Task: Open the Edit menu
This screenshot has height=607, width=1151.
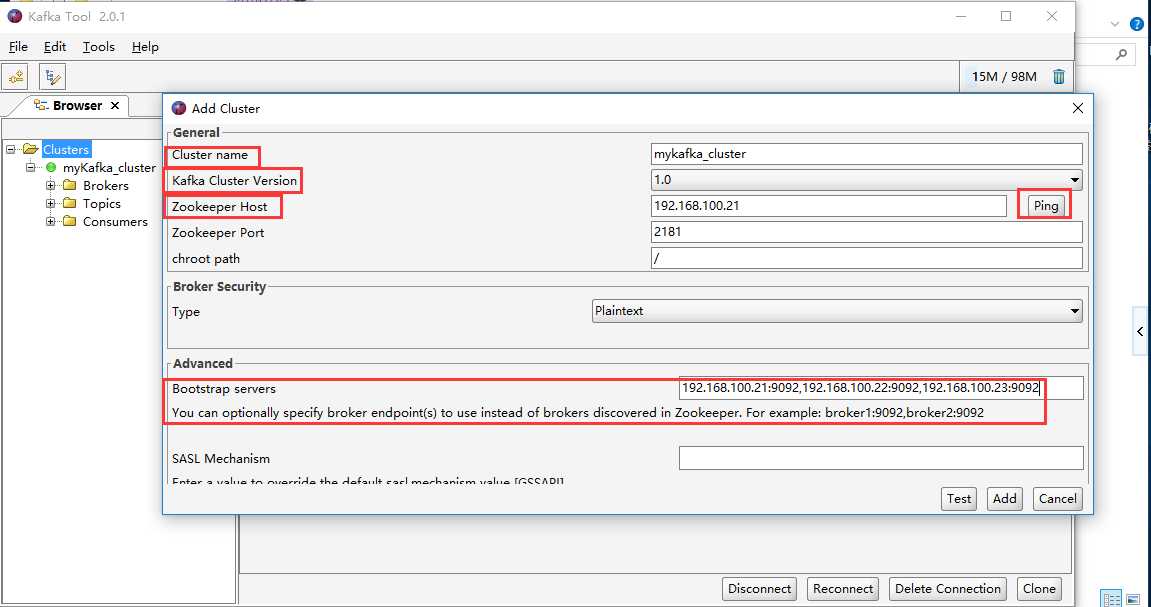Action: [55, 47]
